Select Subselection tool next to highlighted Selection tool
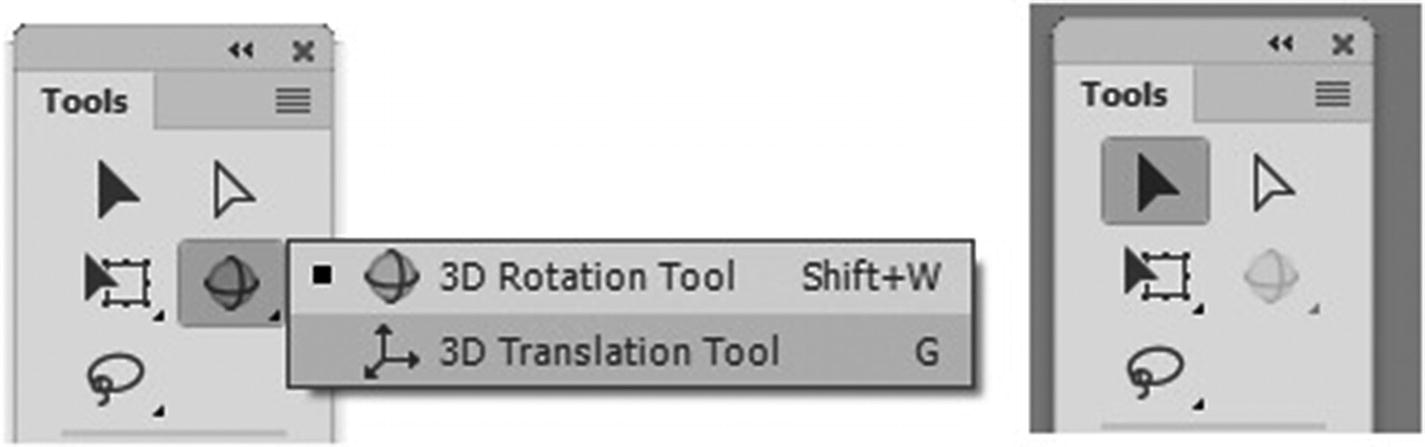Screen dimensions: 1425x447 [x=1273, y=183]
